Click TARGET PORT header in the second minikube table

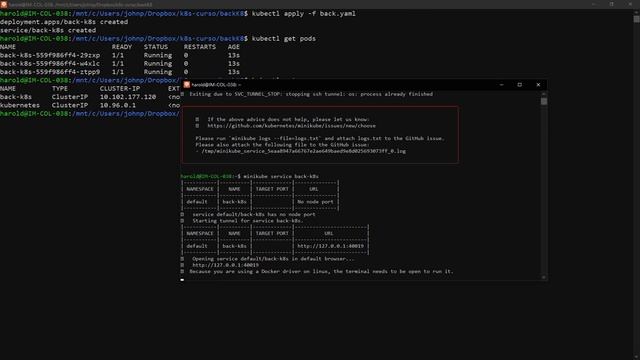[x=272, y=233]
